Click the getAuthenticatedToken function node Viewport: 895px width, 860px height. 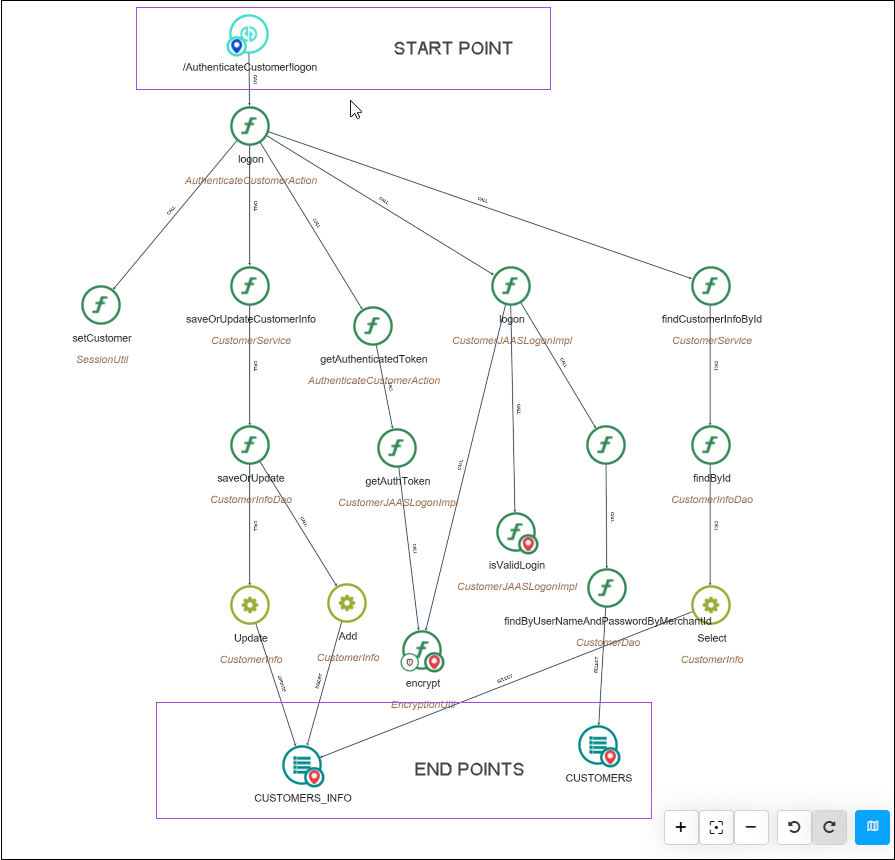(x=373, y=326)
